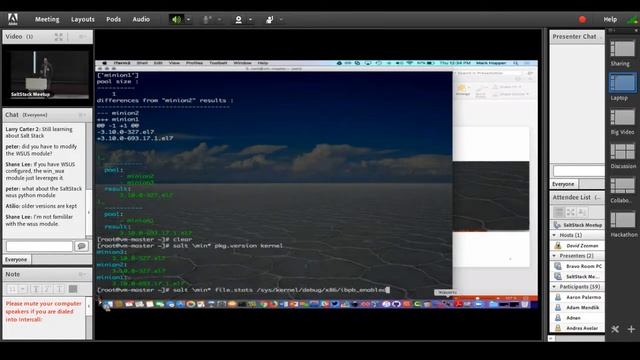Select participant Aaron Palermo
Viewport: 640px width, 360px height.
point(578,297)
